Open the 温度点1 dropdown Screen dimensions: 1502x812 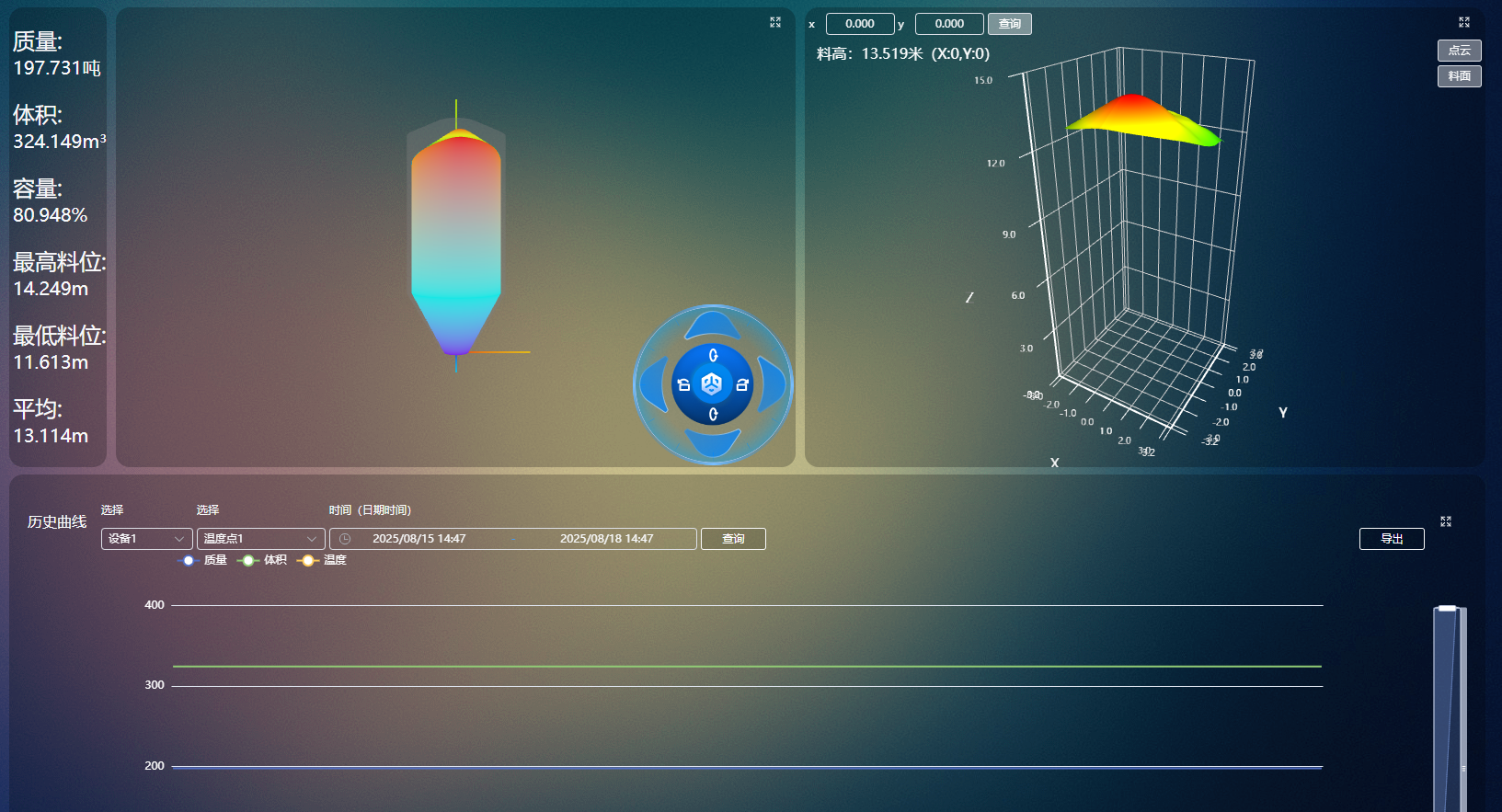pos(260,539)
